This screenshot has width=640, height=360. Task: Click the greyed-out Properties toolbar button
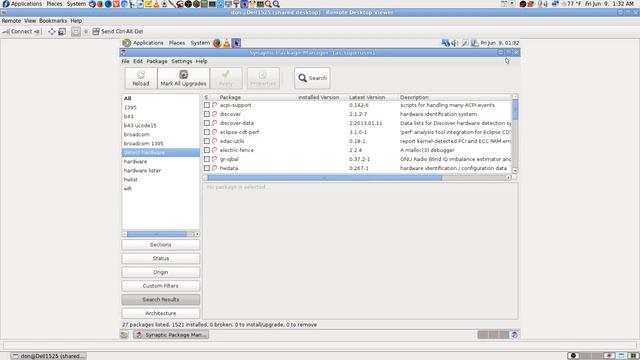coord(263,78)
